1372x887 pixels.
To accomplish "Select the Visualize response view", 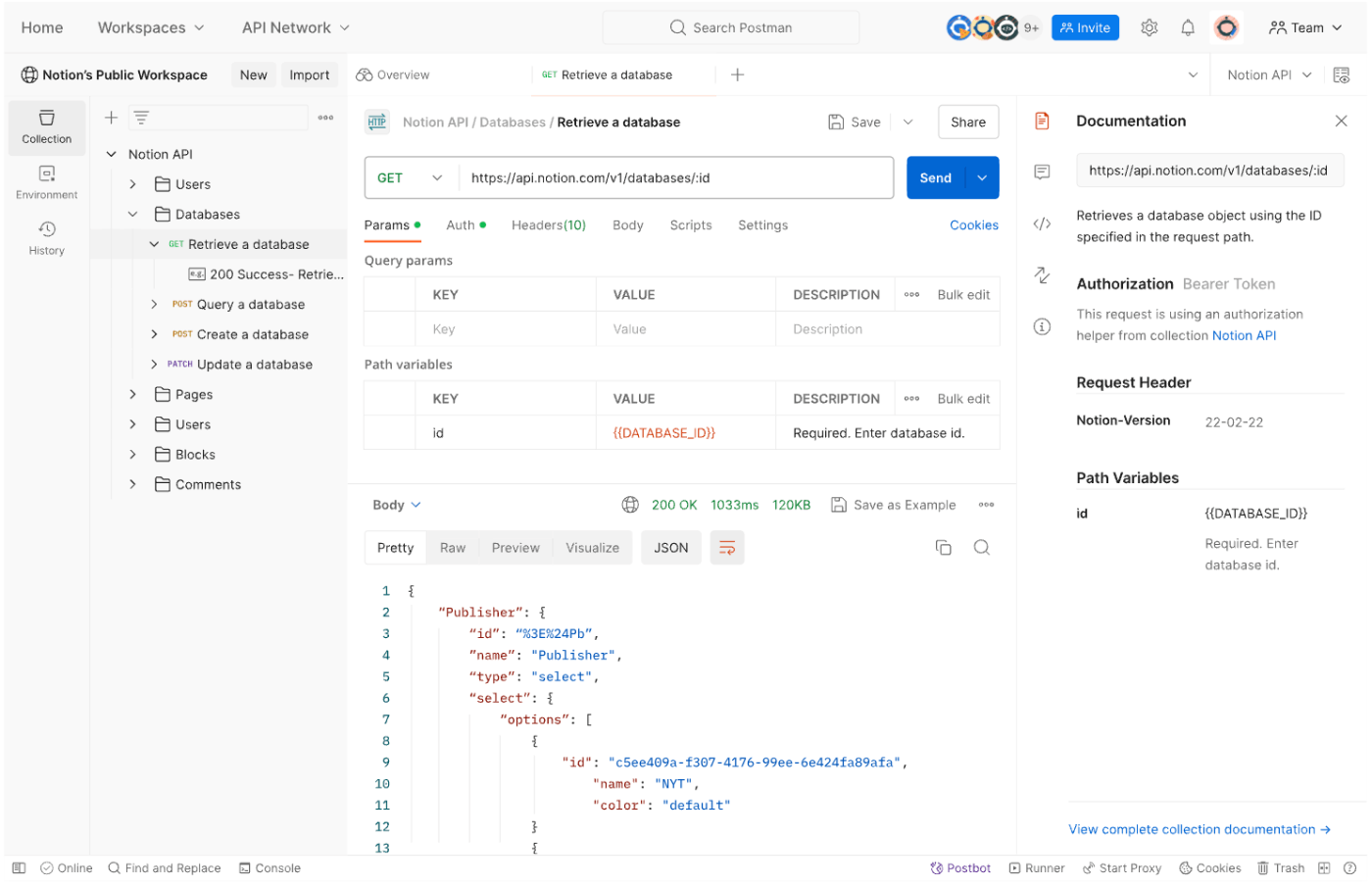I will tap(592, 548).
